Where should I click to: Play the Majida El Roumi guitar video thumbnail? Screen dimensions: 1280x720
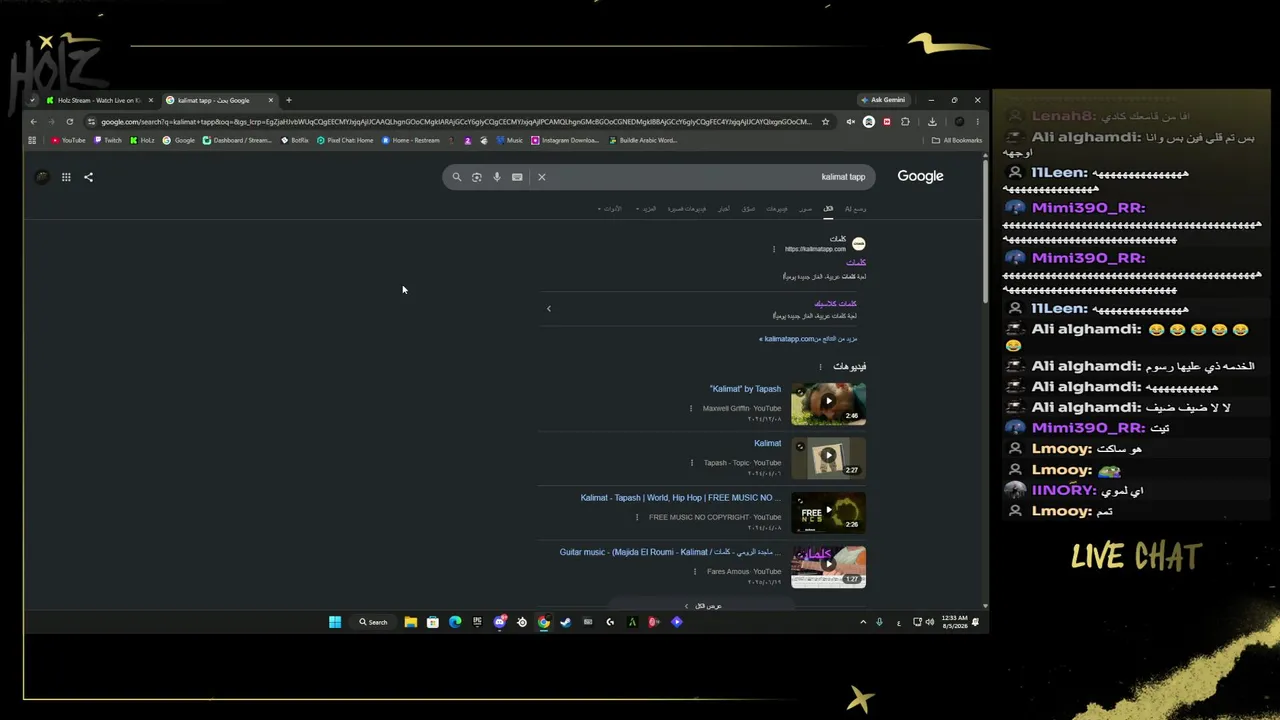[x=828, y=566]
